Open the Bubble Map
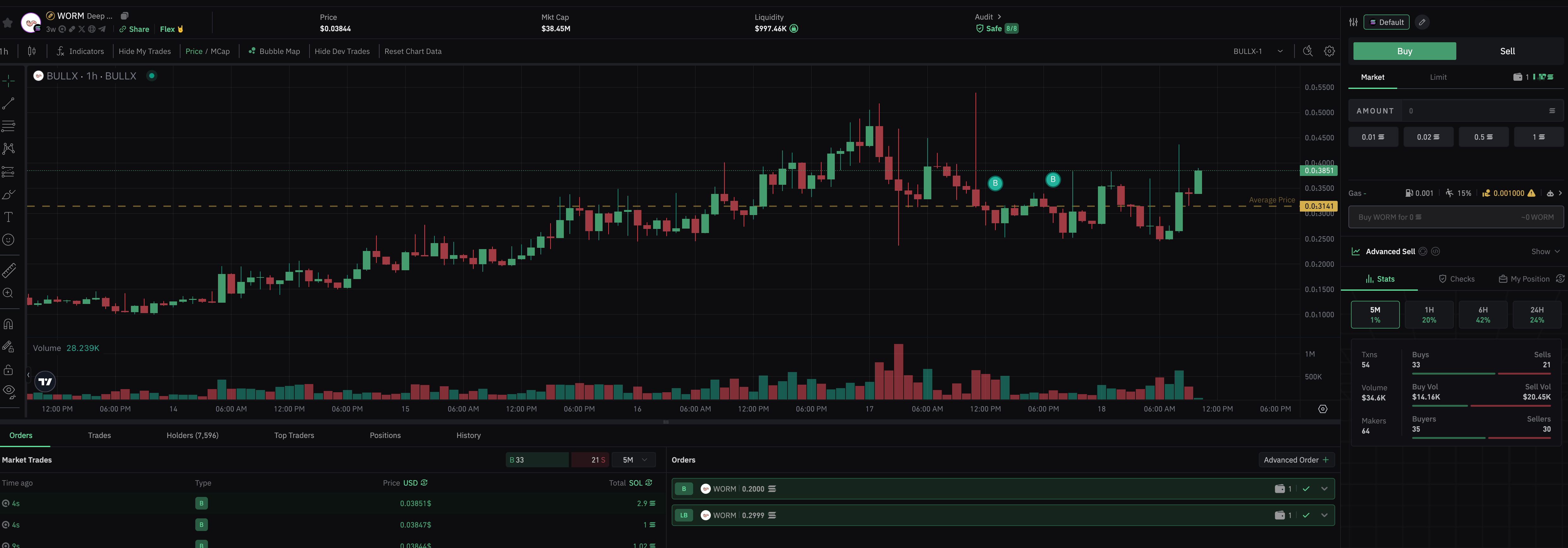Screen dimensions: 1568x548 [x=274, y=51]
